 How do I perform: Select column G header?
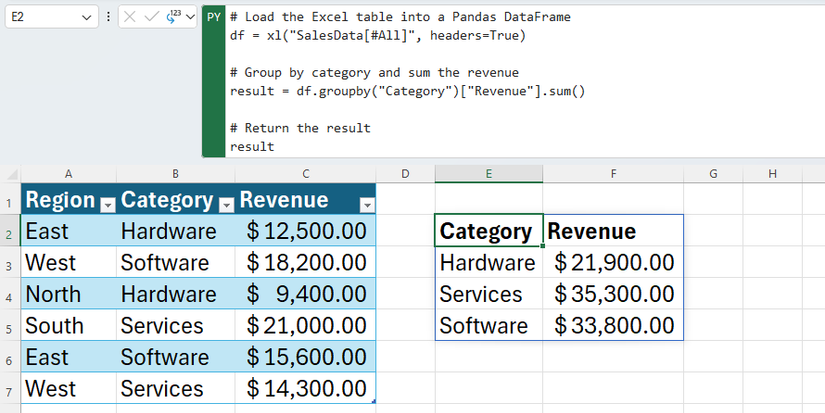pos(713,174)
